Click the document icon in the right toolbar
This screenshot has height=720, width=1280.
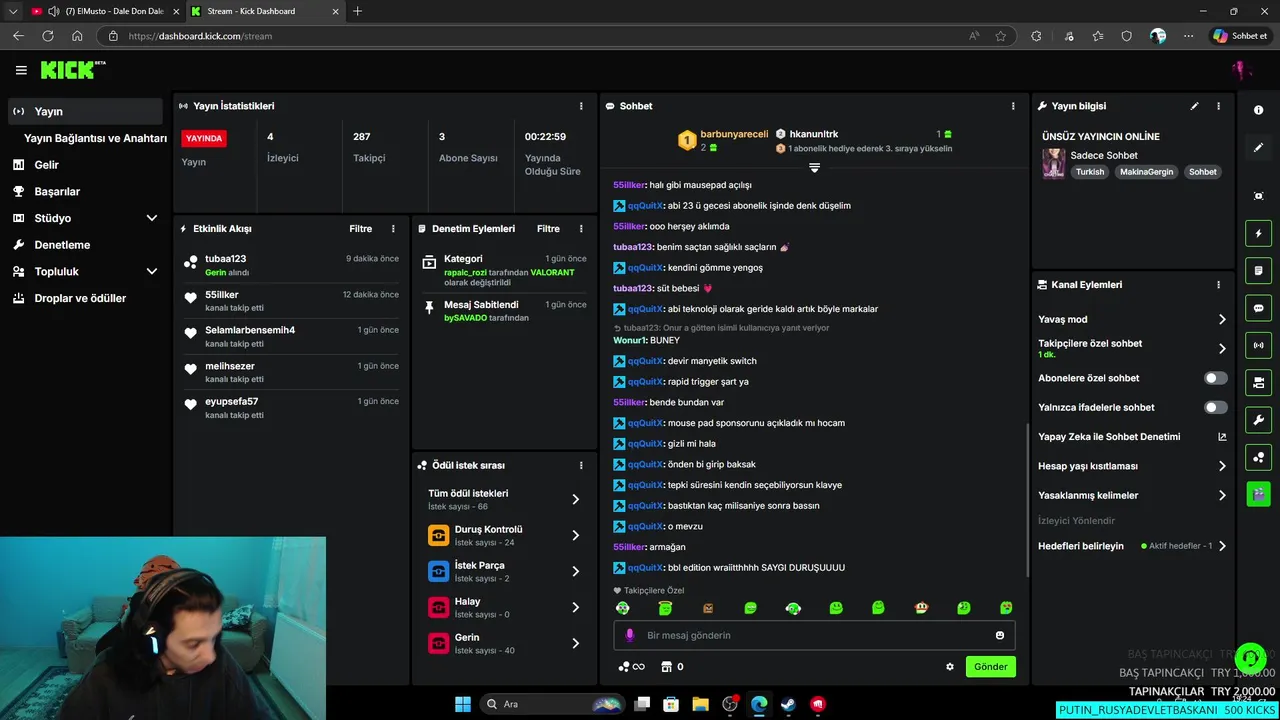pos(1258,271)
